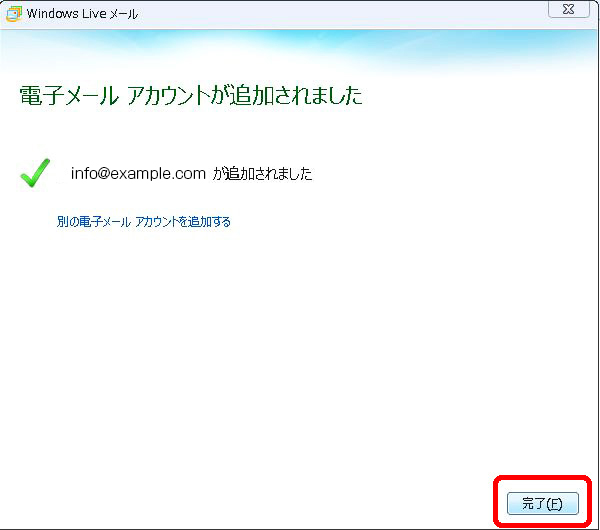The image size is (600, 530).
Task: Close the Windows Live メール dialog
Action: (x=569, y=9)
